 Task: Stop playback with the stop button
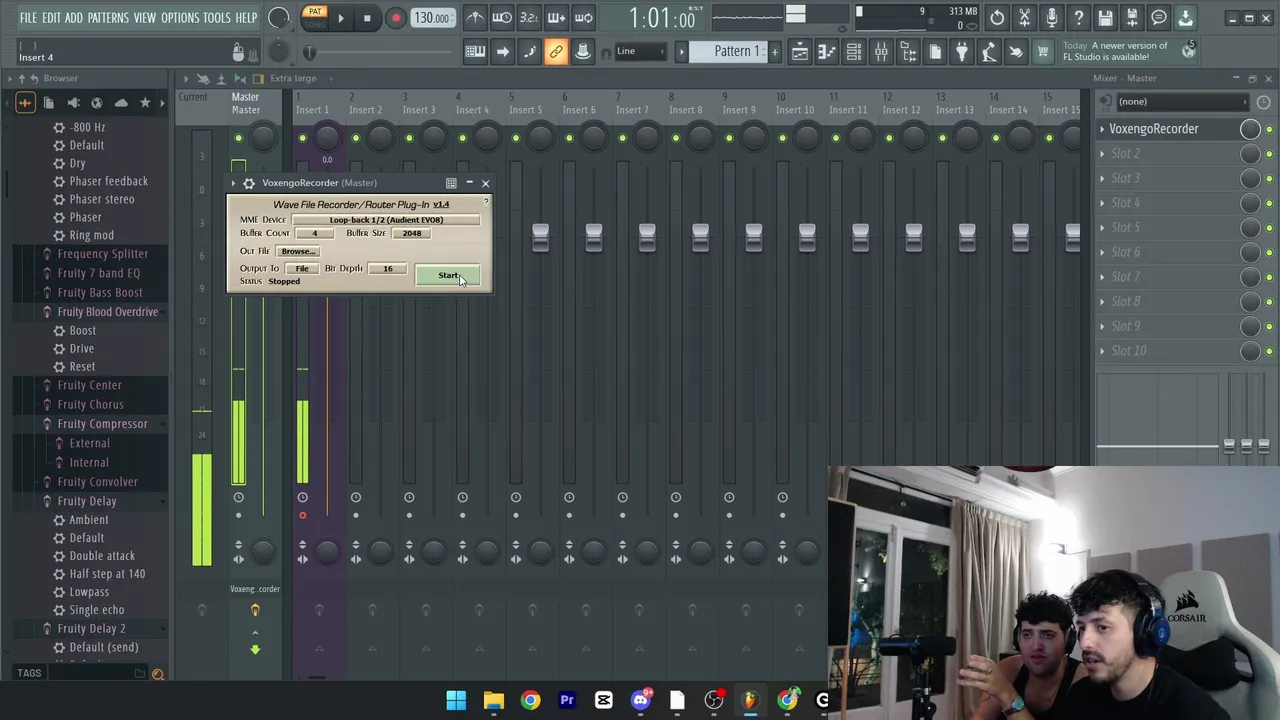click(x=367, y=18)
